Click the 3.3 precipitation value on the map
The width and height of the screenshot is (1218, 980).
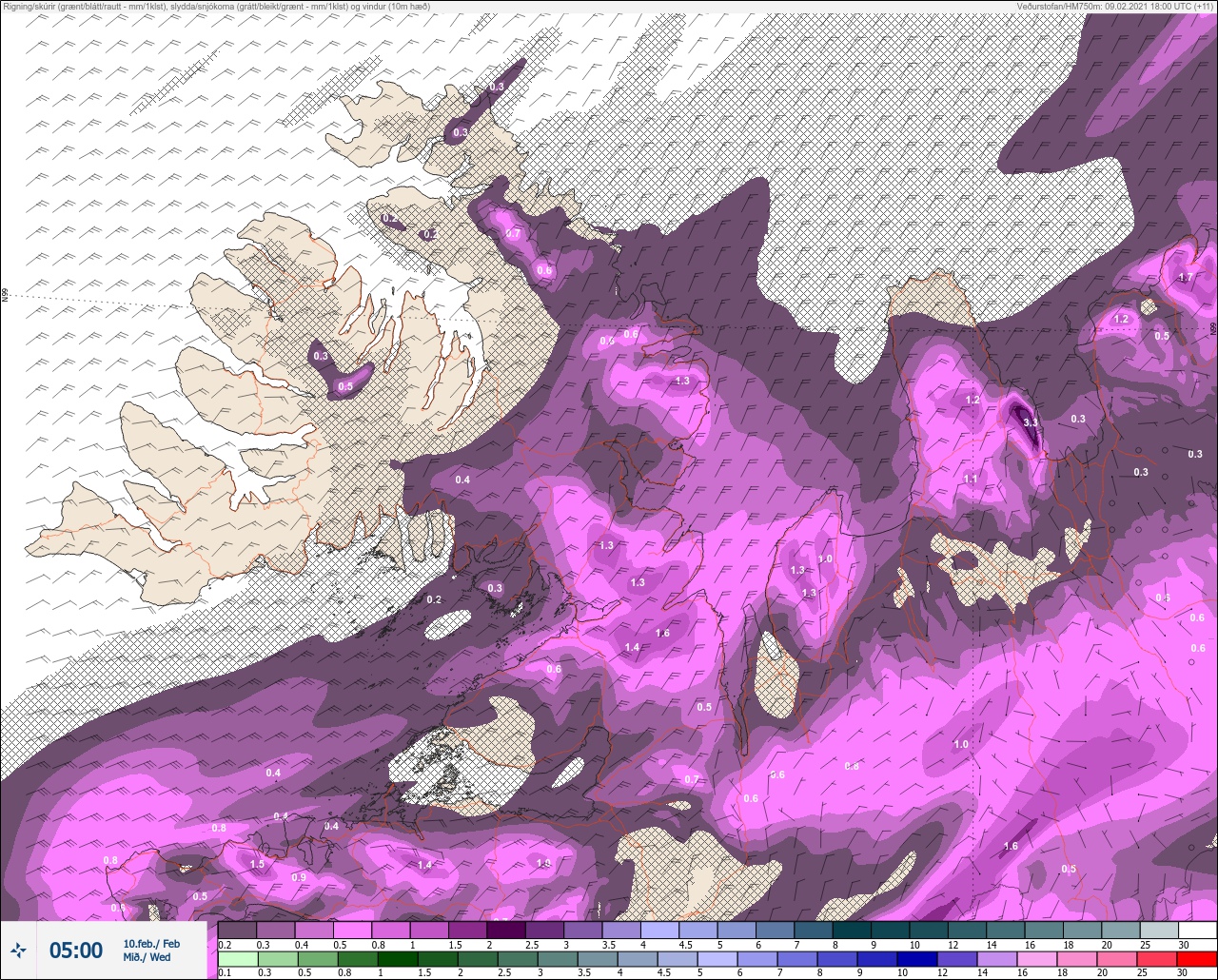1030,421
